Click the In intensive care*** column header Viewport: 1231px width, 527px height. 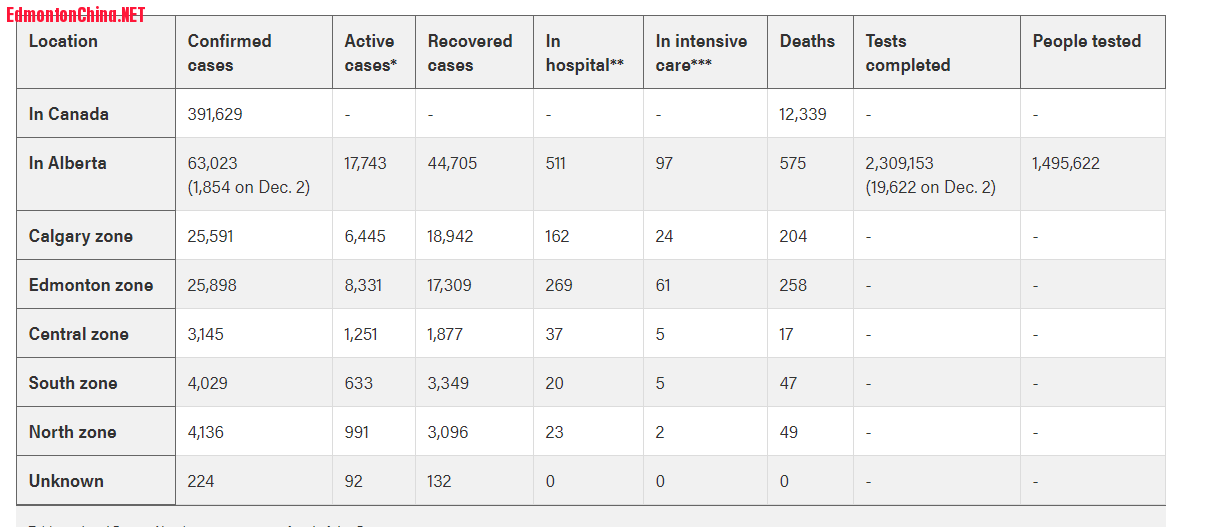click(706, 52)
